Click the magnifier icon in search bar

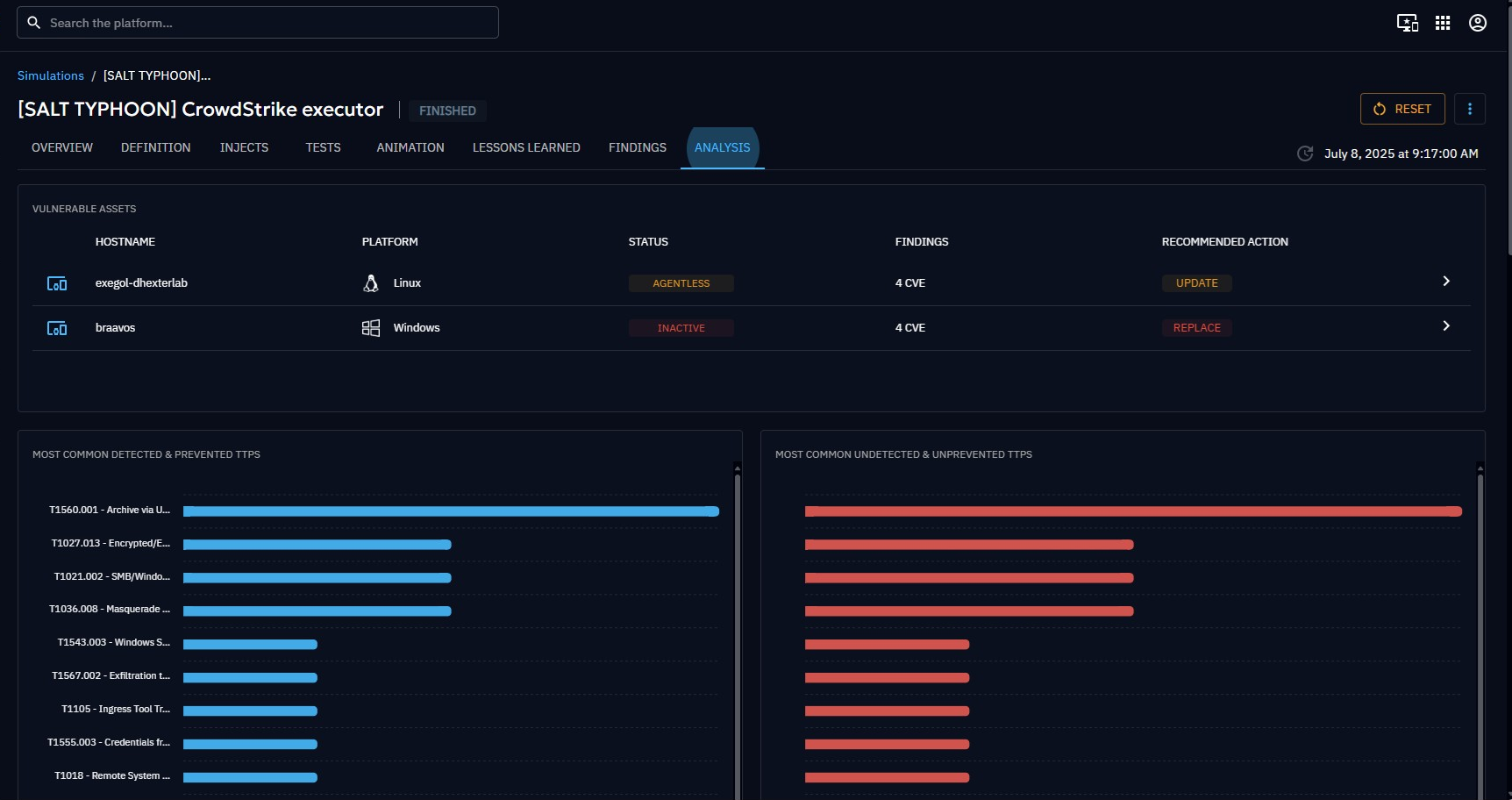(x=33, y=23)
